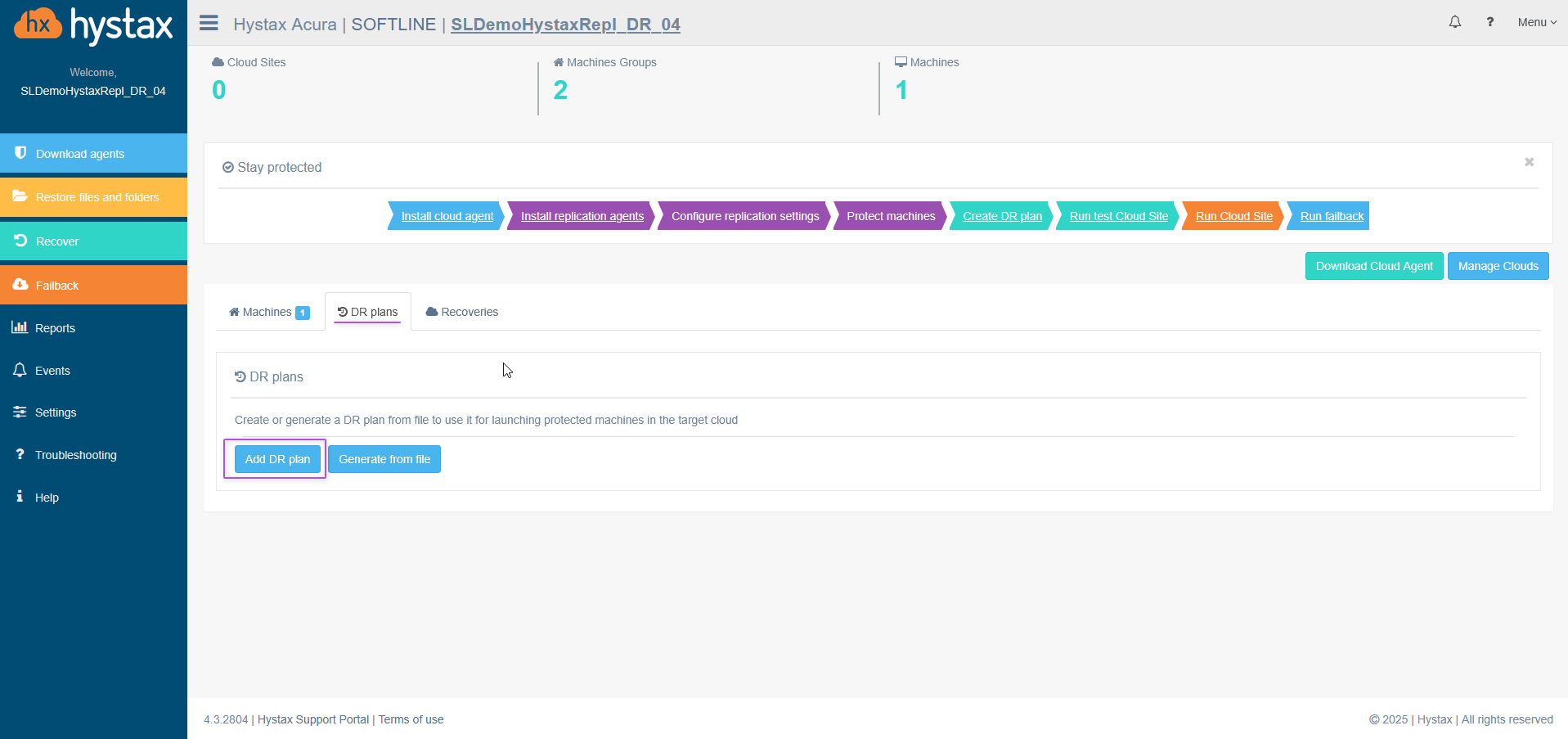Click the Hystax logo

(x=93, y=25)
